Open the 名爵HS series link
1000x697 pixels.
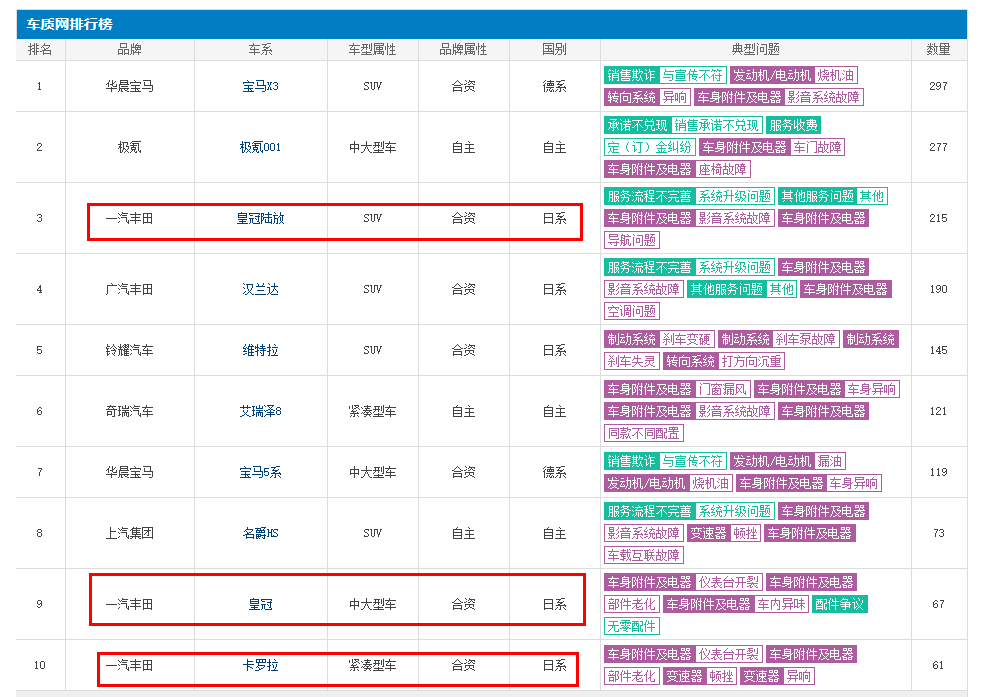point(260,533)
